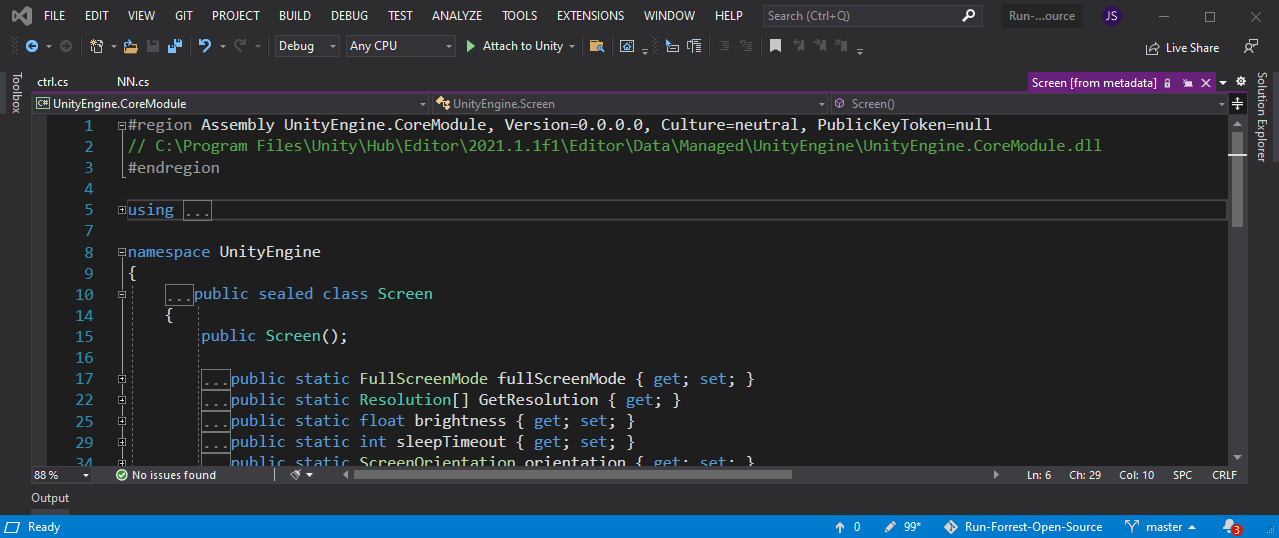1279x538 pixels.
Task: Go to previous bookmark icon
Action: [798, 46]
